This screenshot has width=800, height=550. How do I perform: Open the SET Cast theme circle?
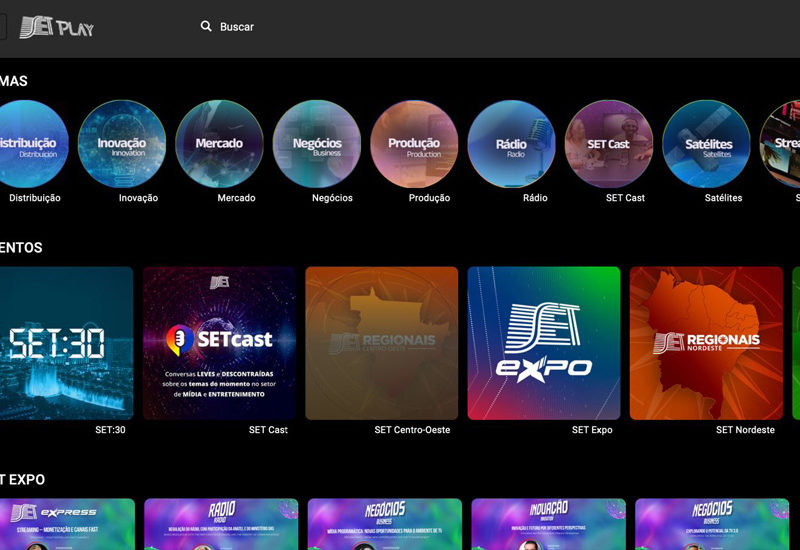click(x=609, y=144)
